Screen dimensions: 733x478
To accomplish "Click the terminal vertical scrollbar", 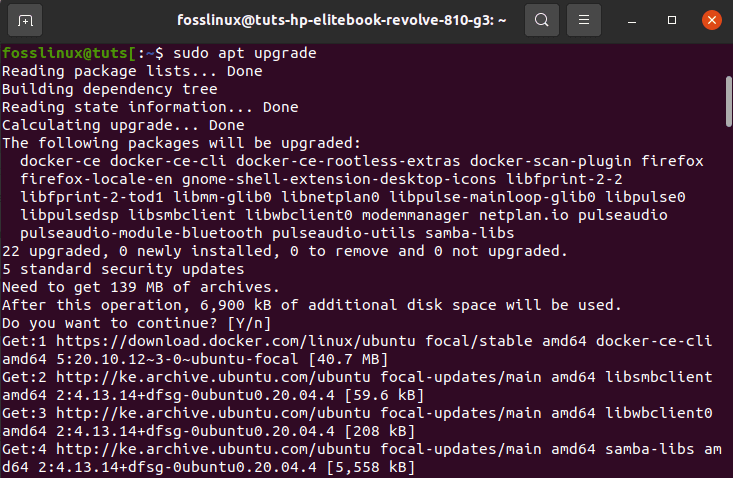I will click(x=729, y=101).
